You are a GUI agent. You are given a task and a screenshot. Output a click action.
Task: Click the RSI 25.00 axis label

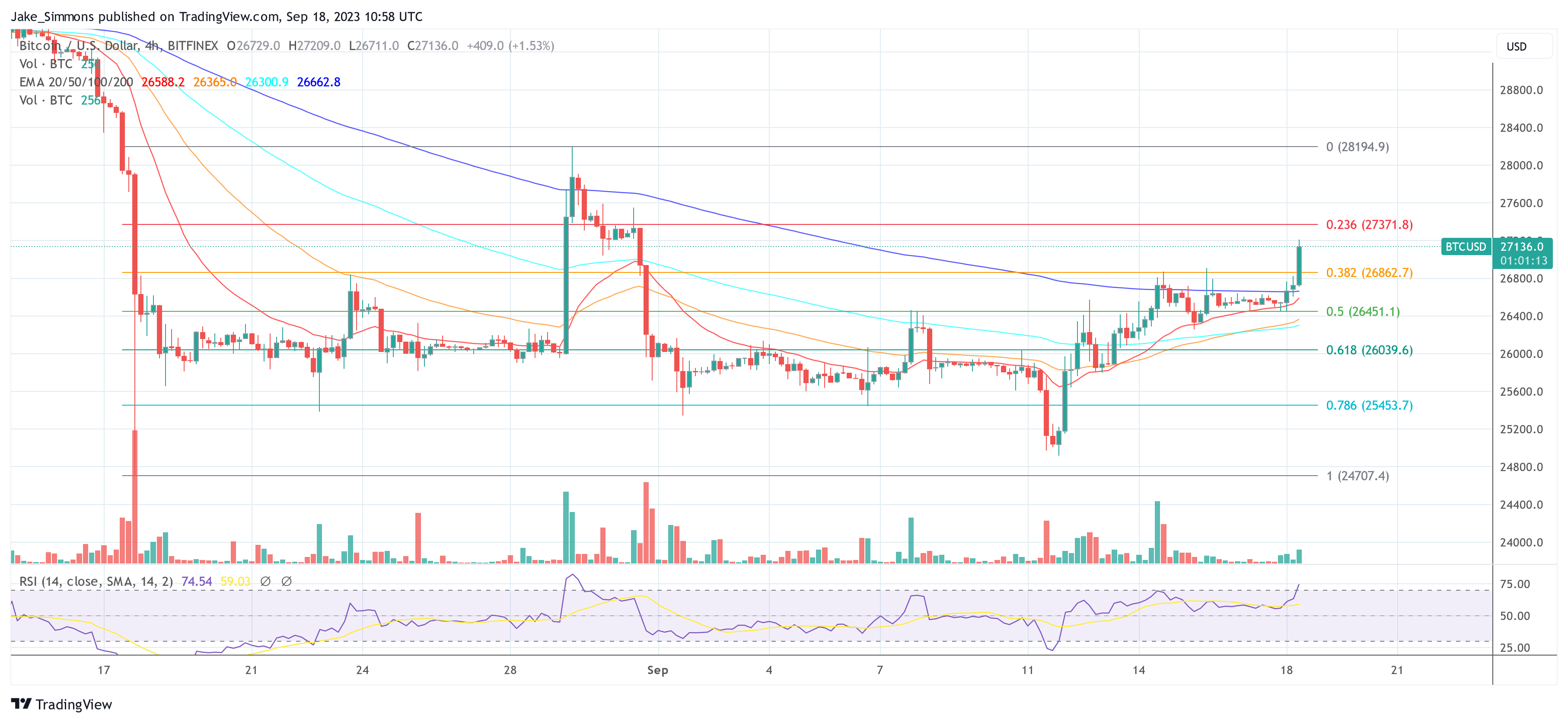[1515, 648]
